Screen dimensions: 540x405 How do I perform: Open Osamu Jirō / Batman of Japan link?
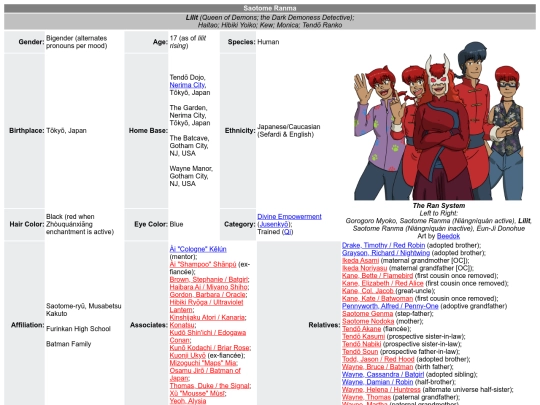pos(205,374)
